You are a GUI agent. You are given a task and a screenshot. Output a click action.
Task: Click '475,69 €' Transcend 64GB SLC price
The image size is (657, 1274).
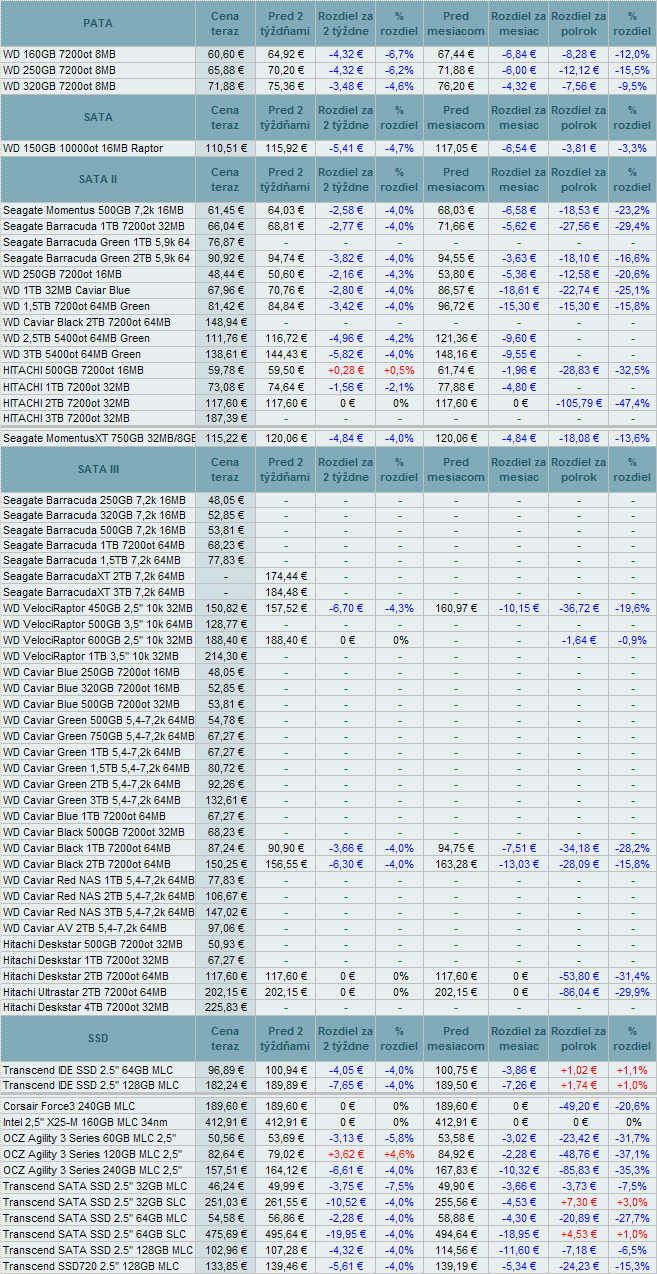225,1234
